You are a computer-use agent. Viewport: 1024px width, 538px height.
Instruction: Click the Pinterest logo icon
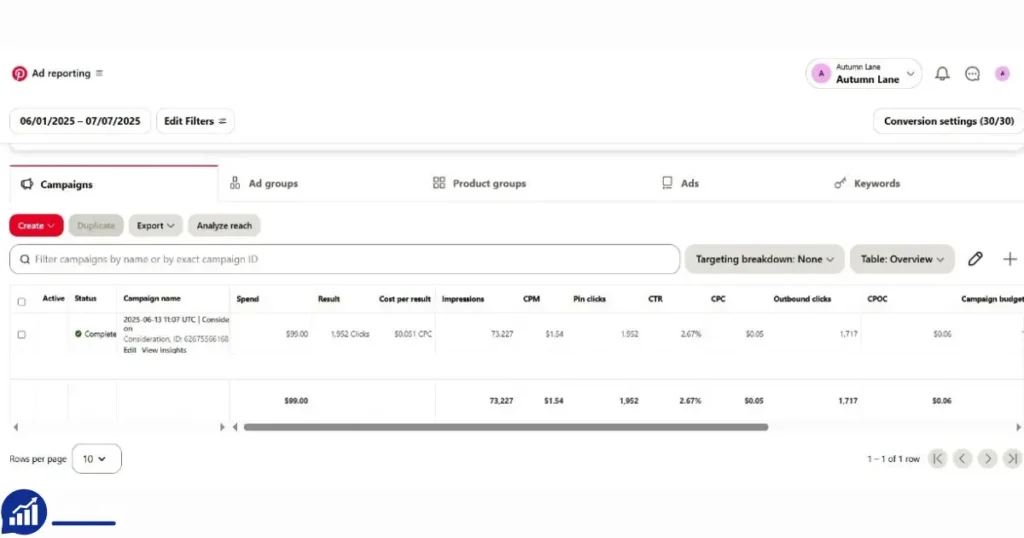pyautogui.click(x=20, y=73)
